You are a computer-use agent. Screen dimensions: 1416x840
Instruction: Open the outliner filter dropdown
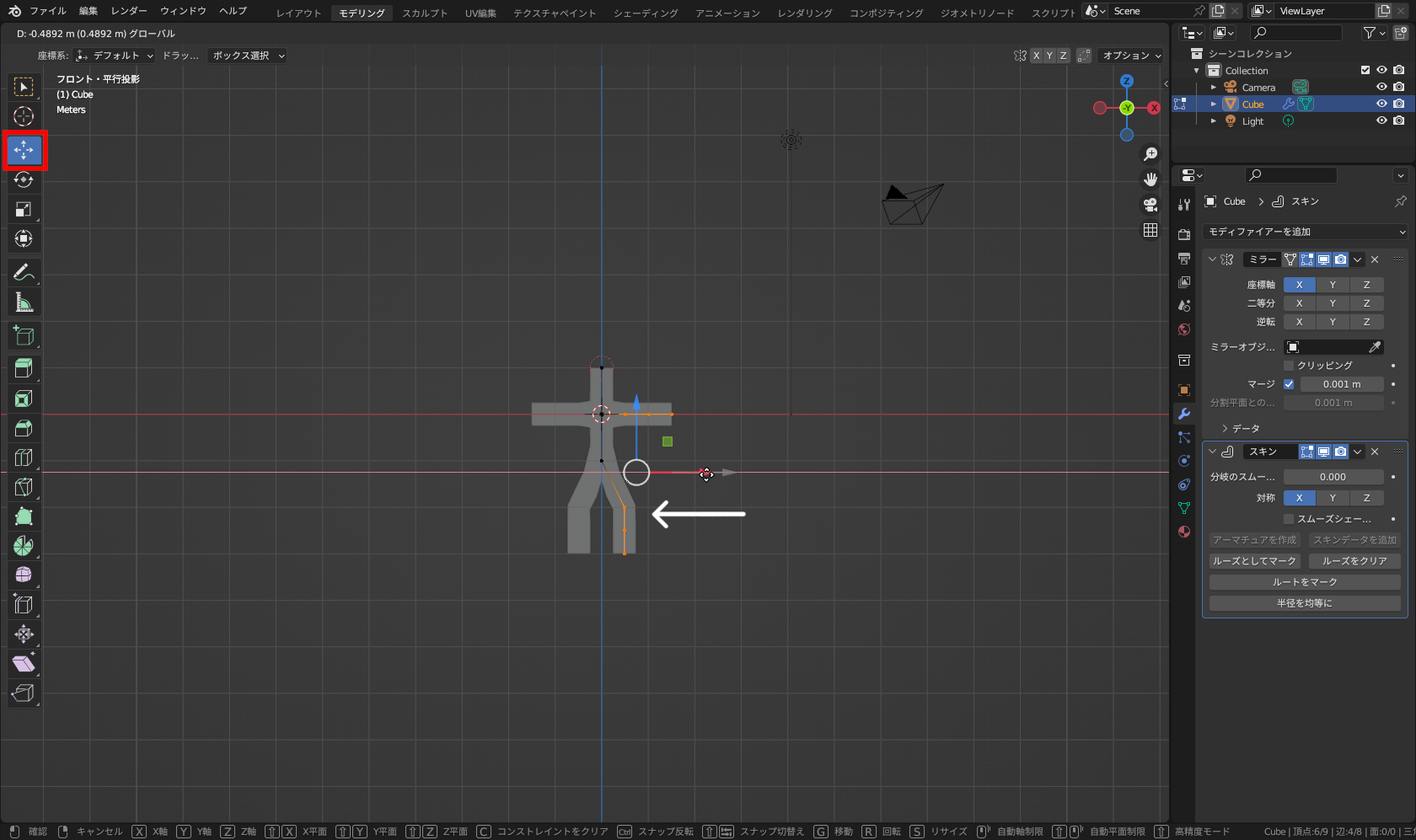(1374, 33)
